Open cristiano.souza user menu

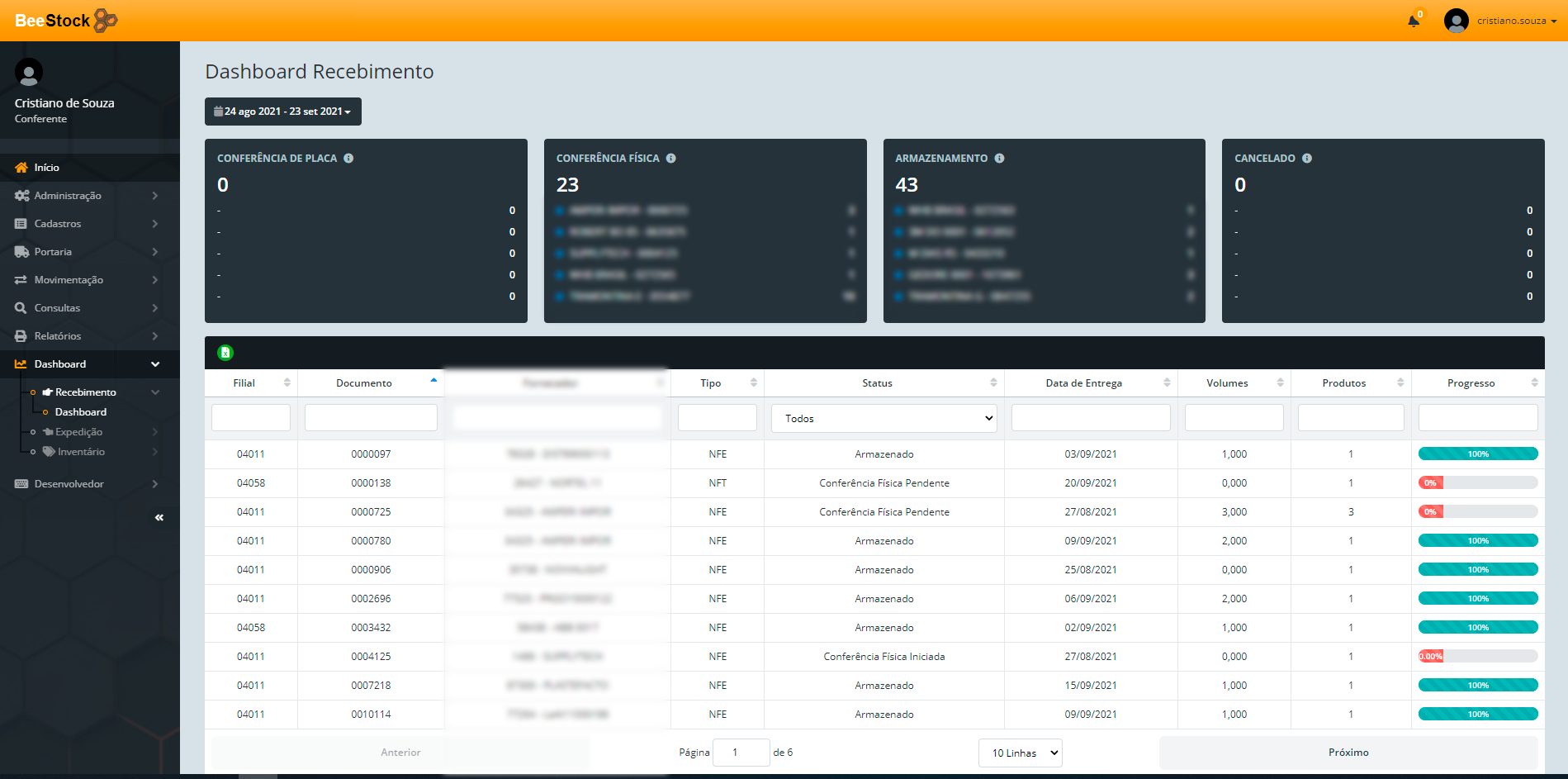coord(1516,21)
